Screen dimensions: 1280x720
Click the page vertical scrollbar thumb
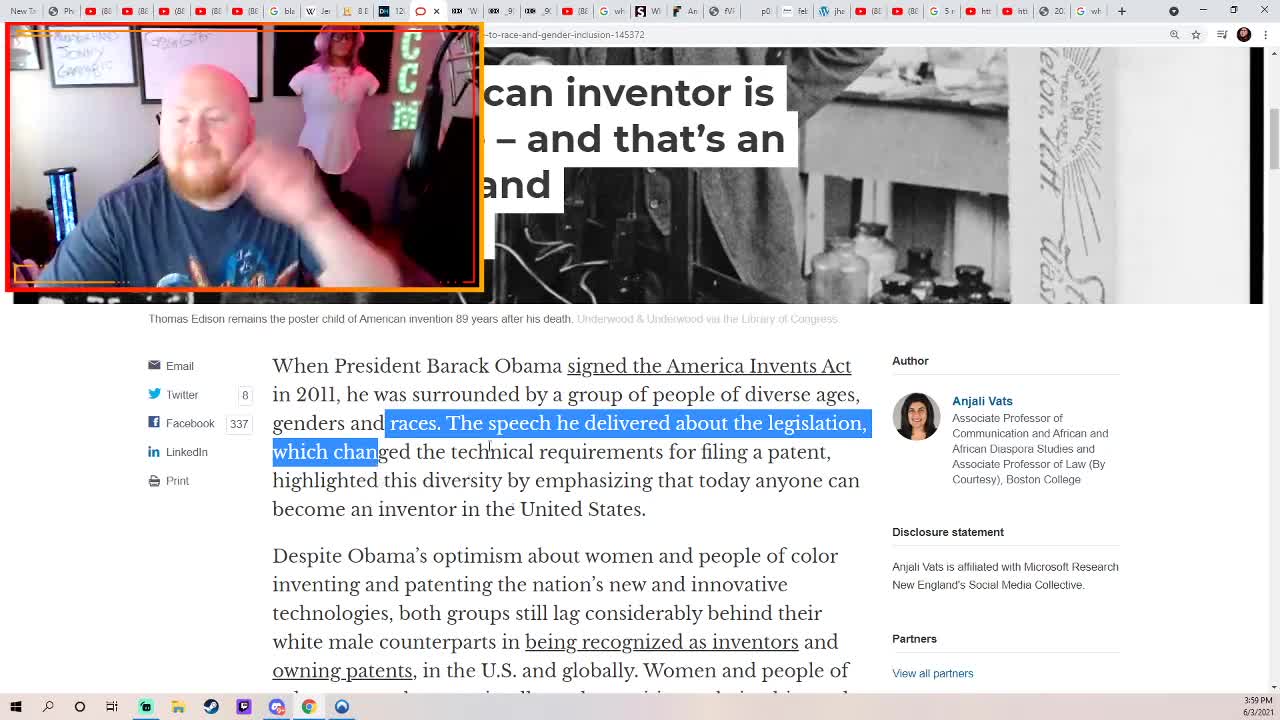coord(1273,138)
